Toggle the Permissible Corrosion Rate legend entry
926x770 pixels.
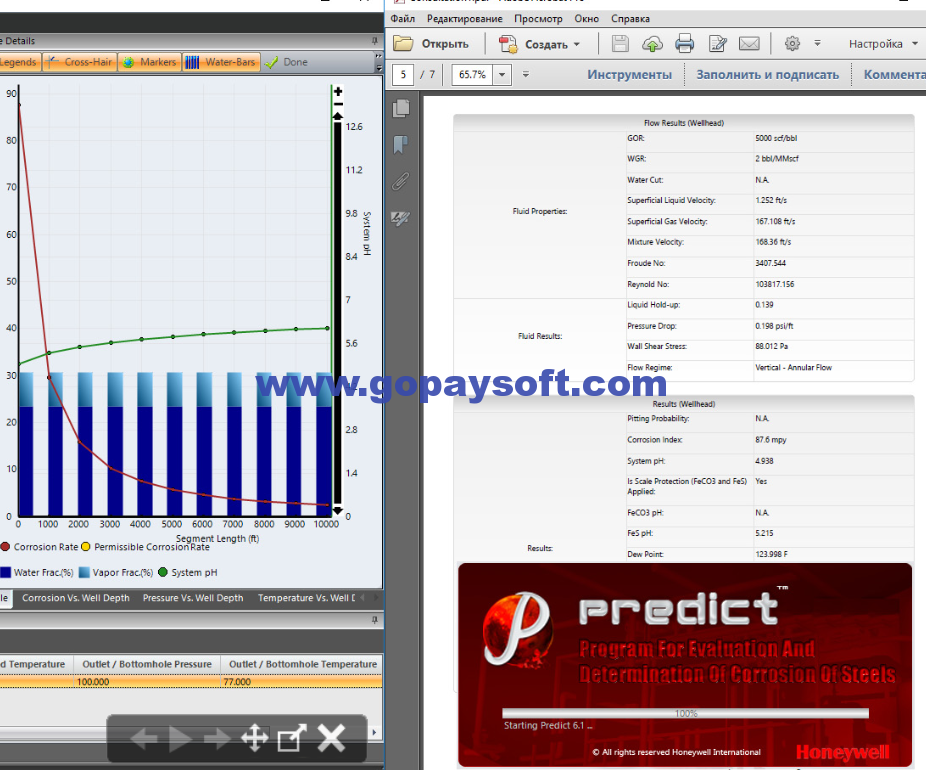(x=145, y=547)
